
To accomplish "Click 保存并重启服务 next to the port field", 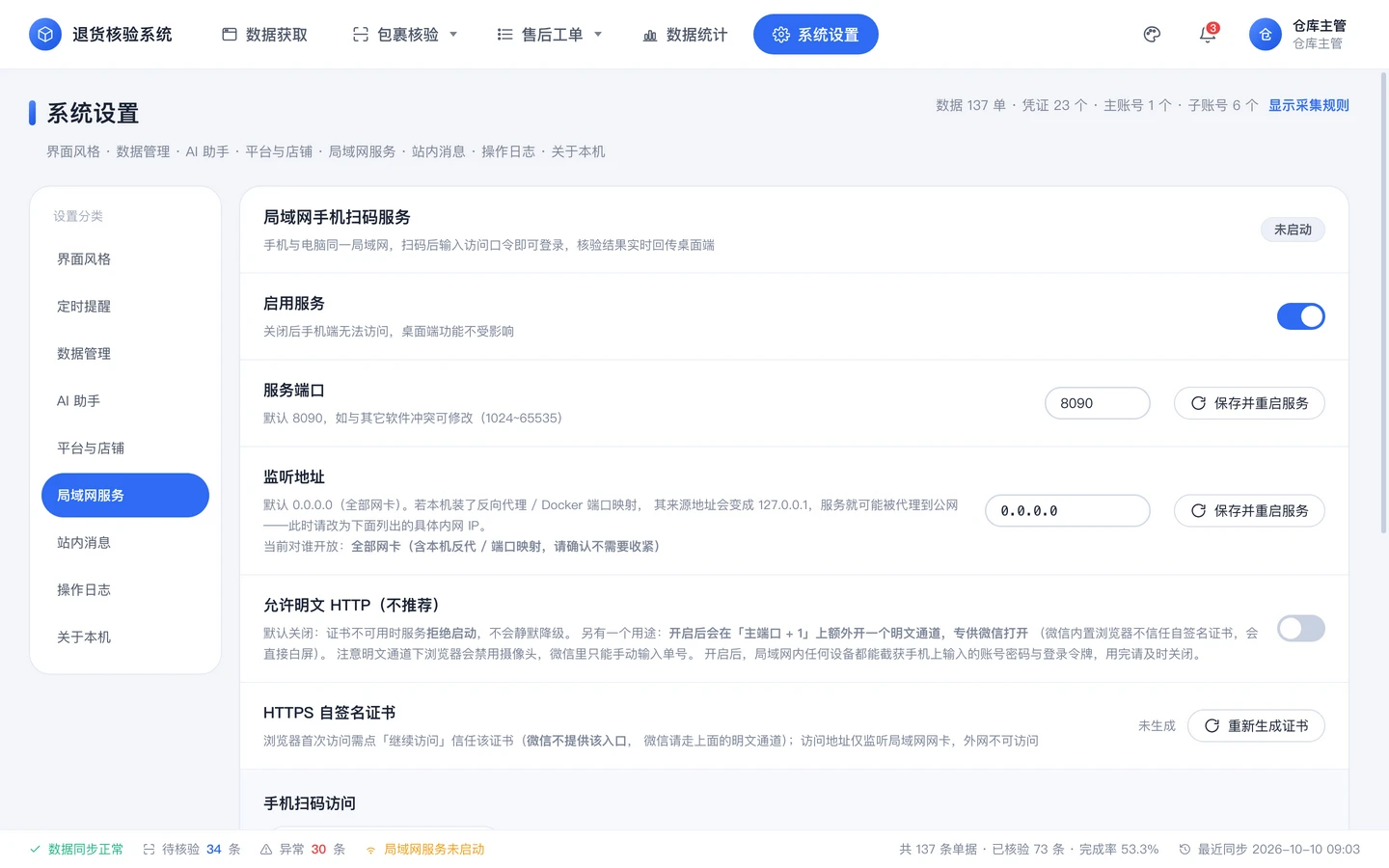I will [x=1249, y=403].
